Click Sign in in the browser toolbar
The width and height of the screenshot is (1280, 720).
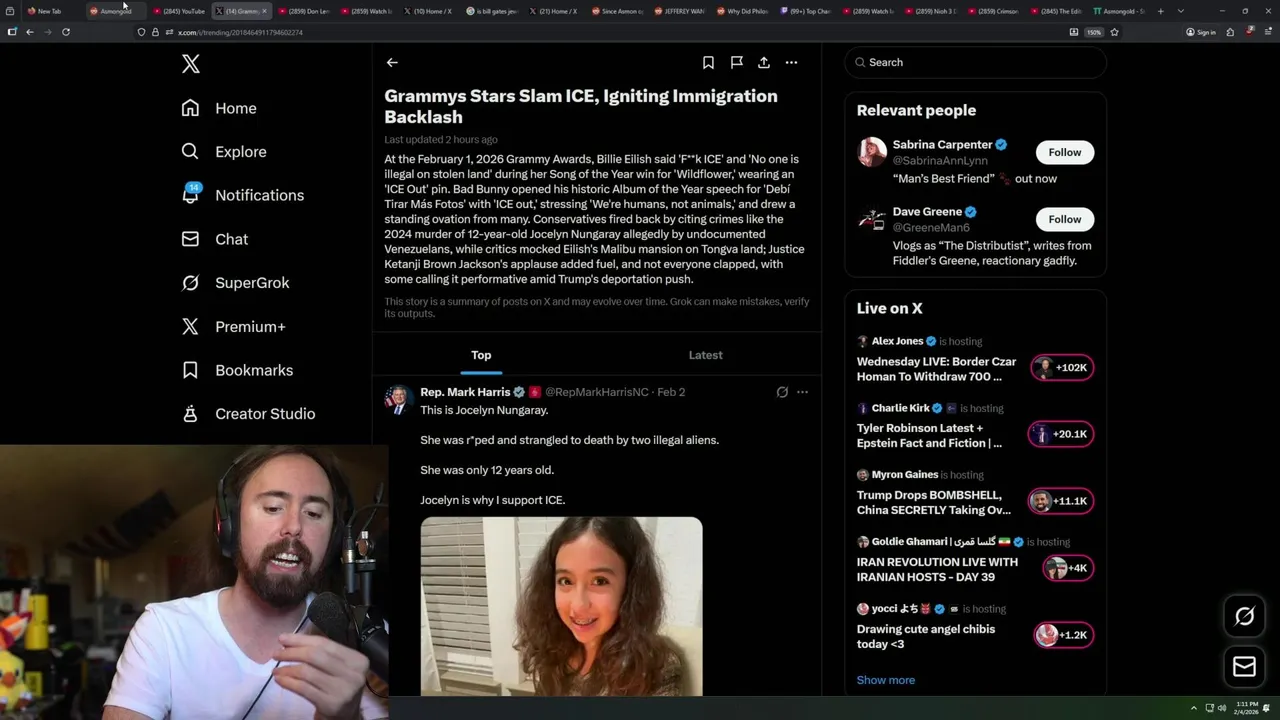(1201, 32)
